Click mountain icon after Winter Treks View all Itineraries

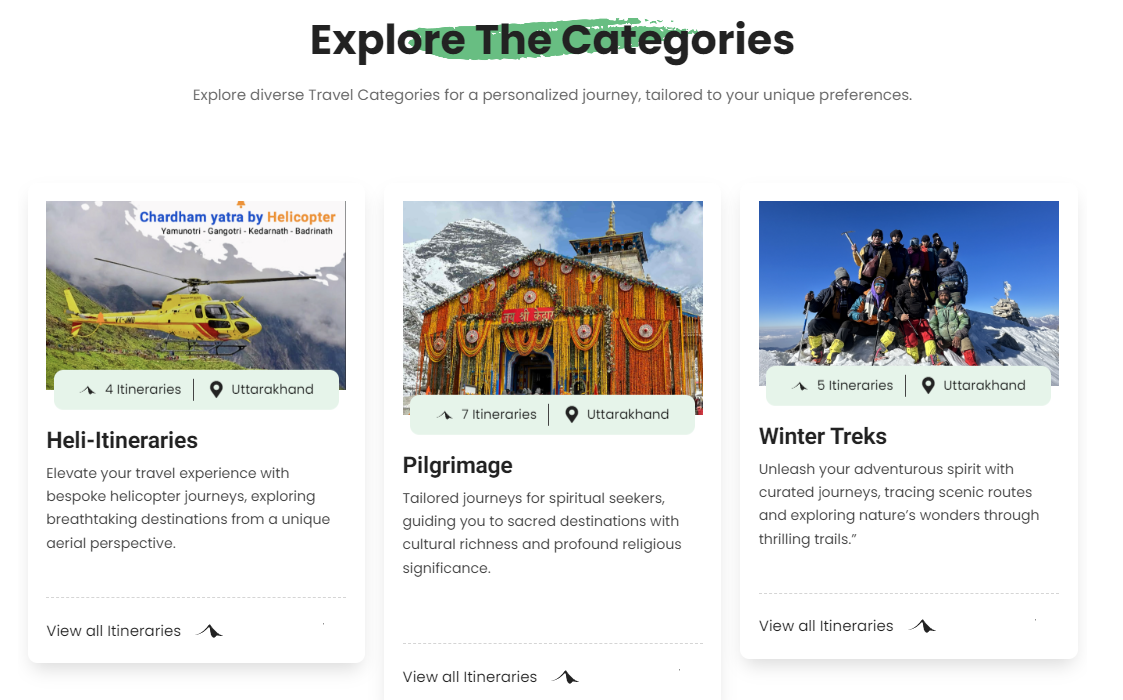921,626
